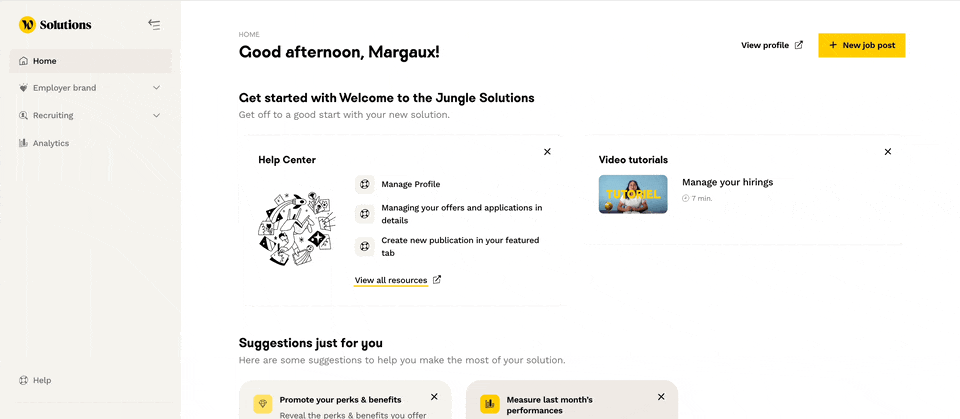Open the Manage your hirings title
960x419 pixels.
[x=727, y=182]
